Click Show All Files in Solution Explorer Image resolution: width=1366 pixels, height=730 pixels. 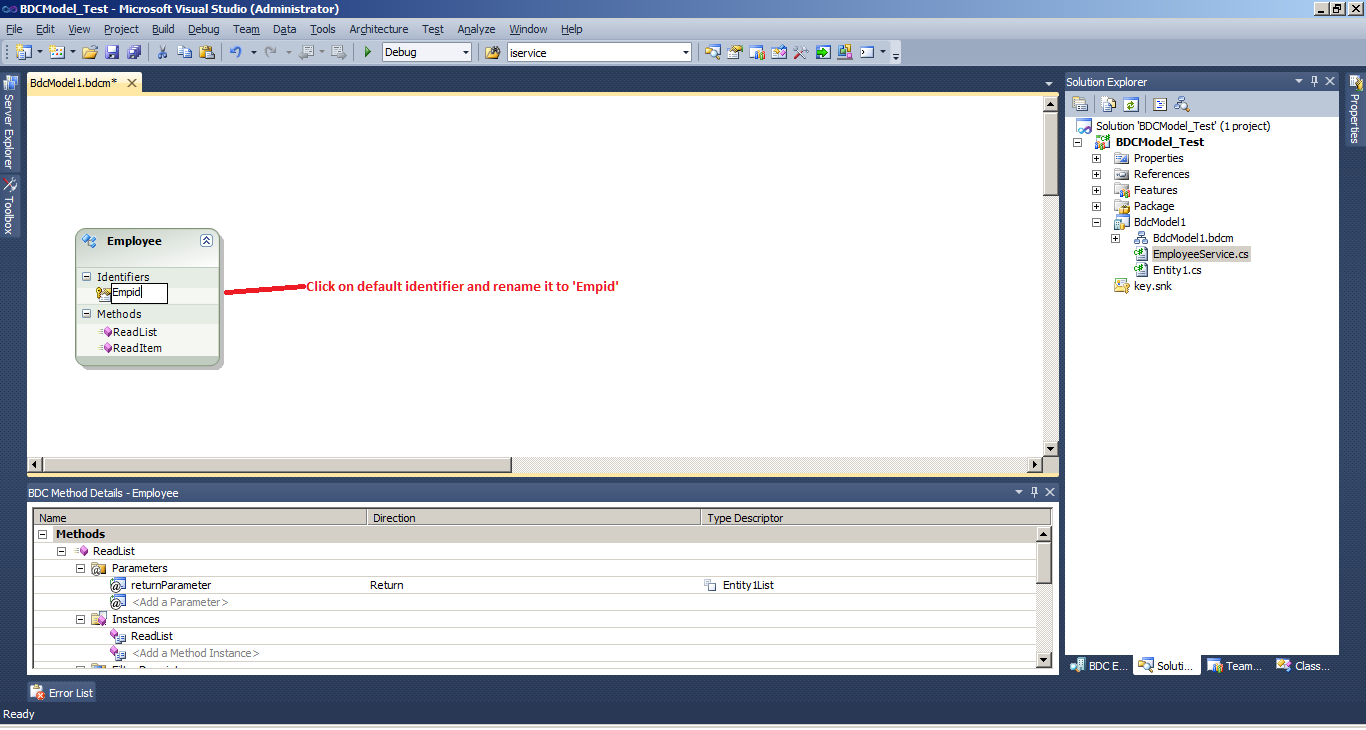click(x=1108, y=104)
